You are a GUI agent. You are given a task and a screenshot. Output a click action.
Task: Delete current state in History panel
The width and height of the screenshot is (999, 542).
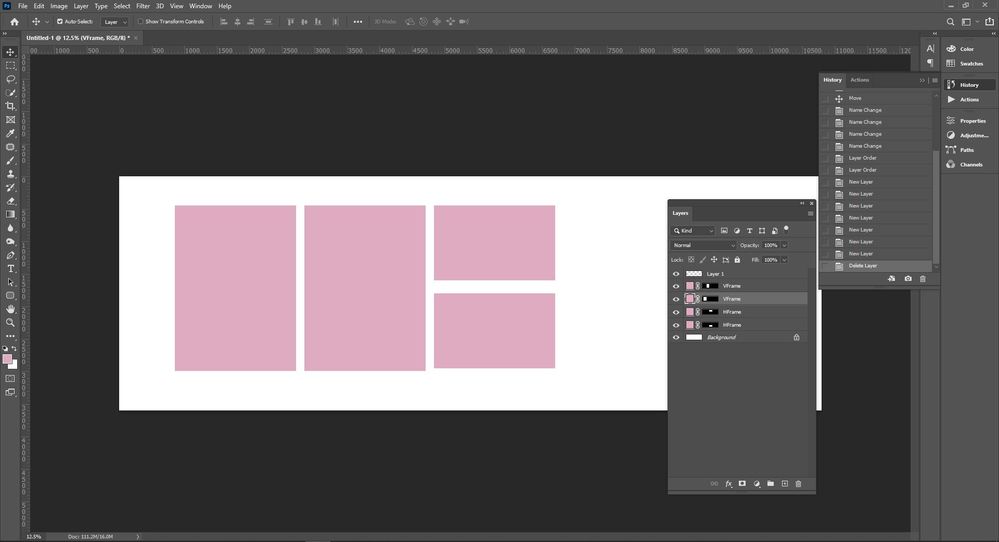pos(923,279)
